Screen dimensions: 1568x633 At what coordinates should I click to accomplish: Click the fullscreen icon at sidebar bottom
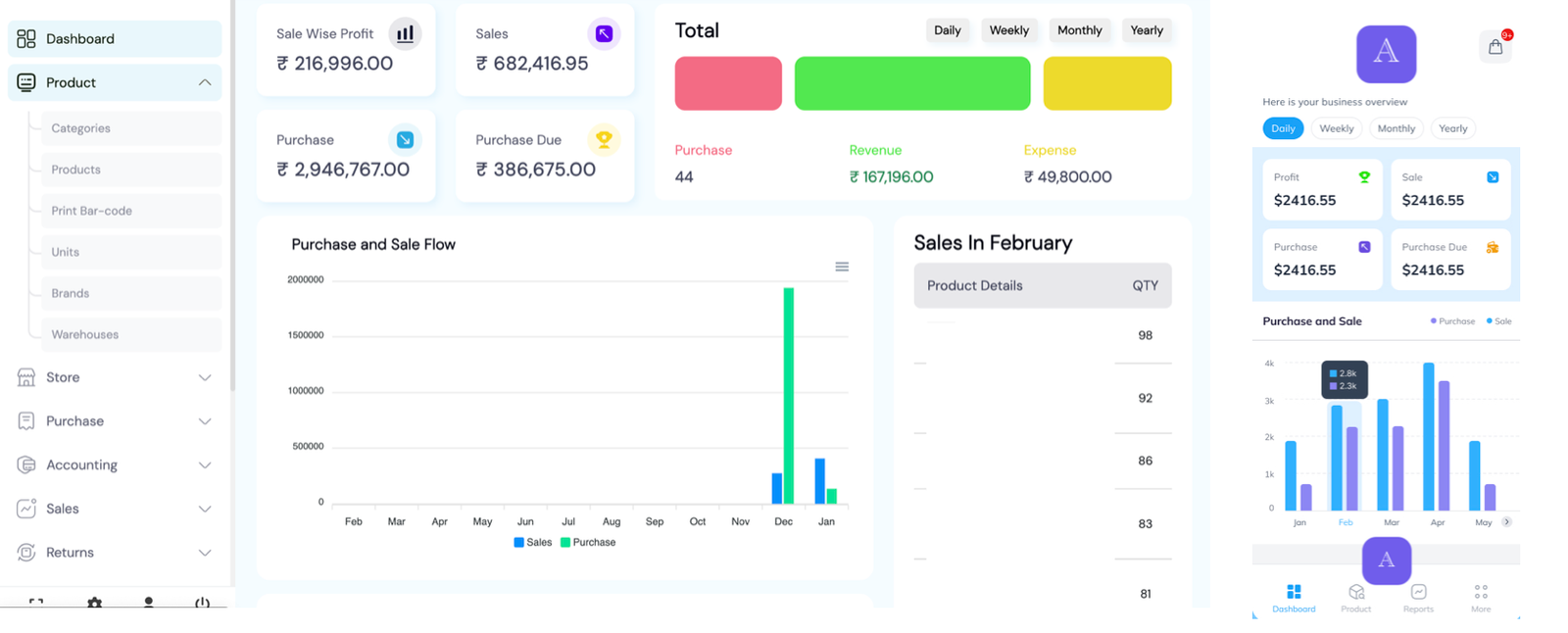[x=36, y=603]
